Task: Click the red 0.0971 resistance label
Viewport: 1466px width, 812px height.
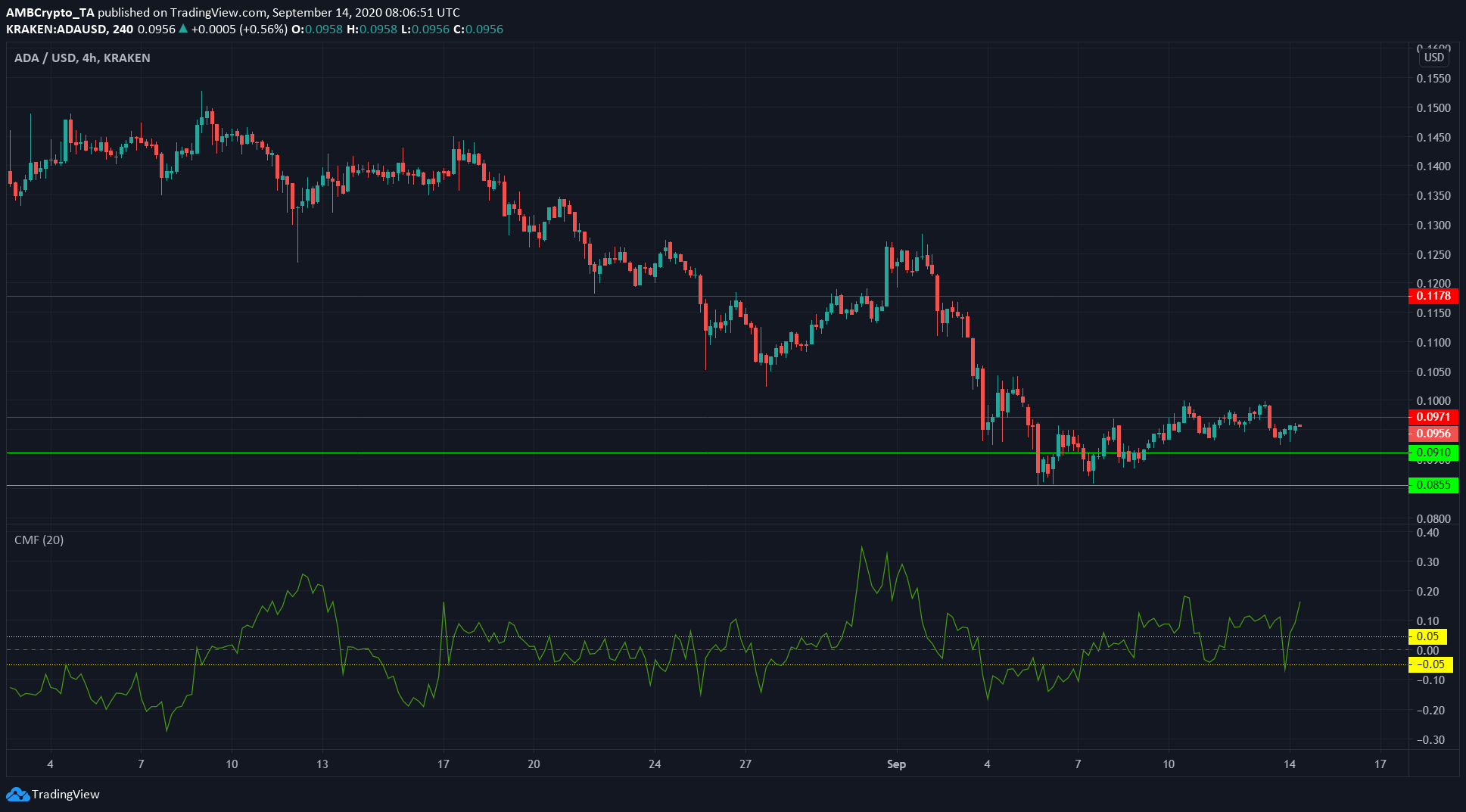Action: click(1433, 417)
